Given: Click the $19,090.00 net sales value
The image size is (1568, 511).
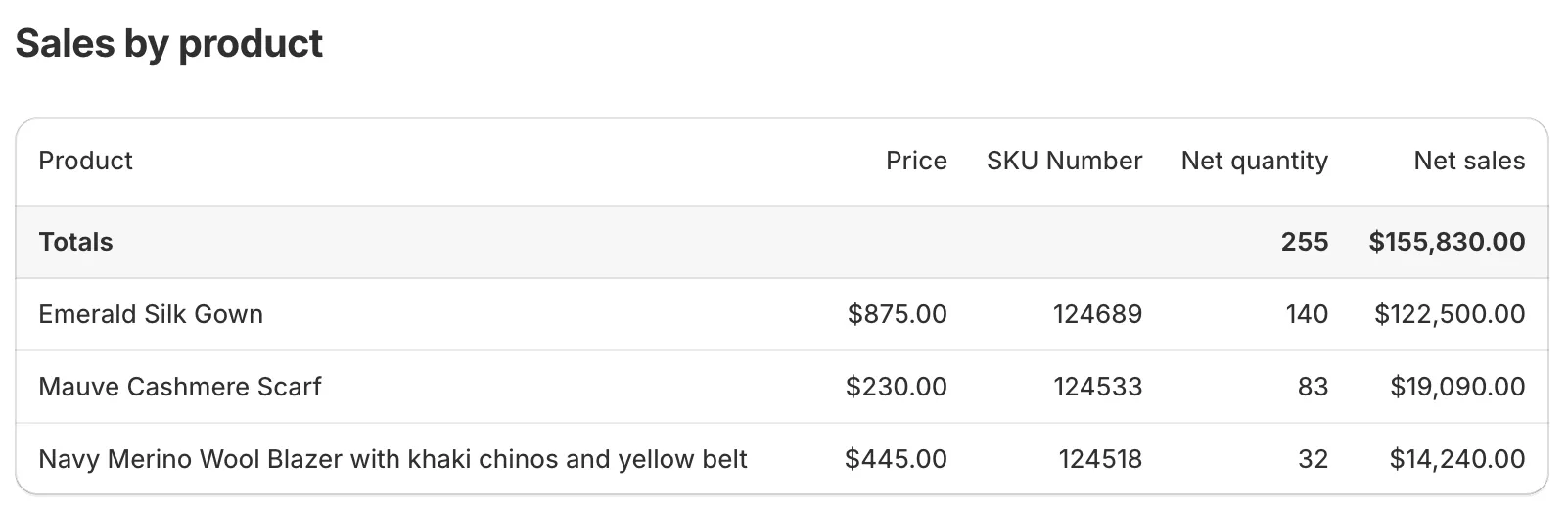Looking at the screenshot, I should pyautogui.click(x=1456, y=387).
